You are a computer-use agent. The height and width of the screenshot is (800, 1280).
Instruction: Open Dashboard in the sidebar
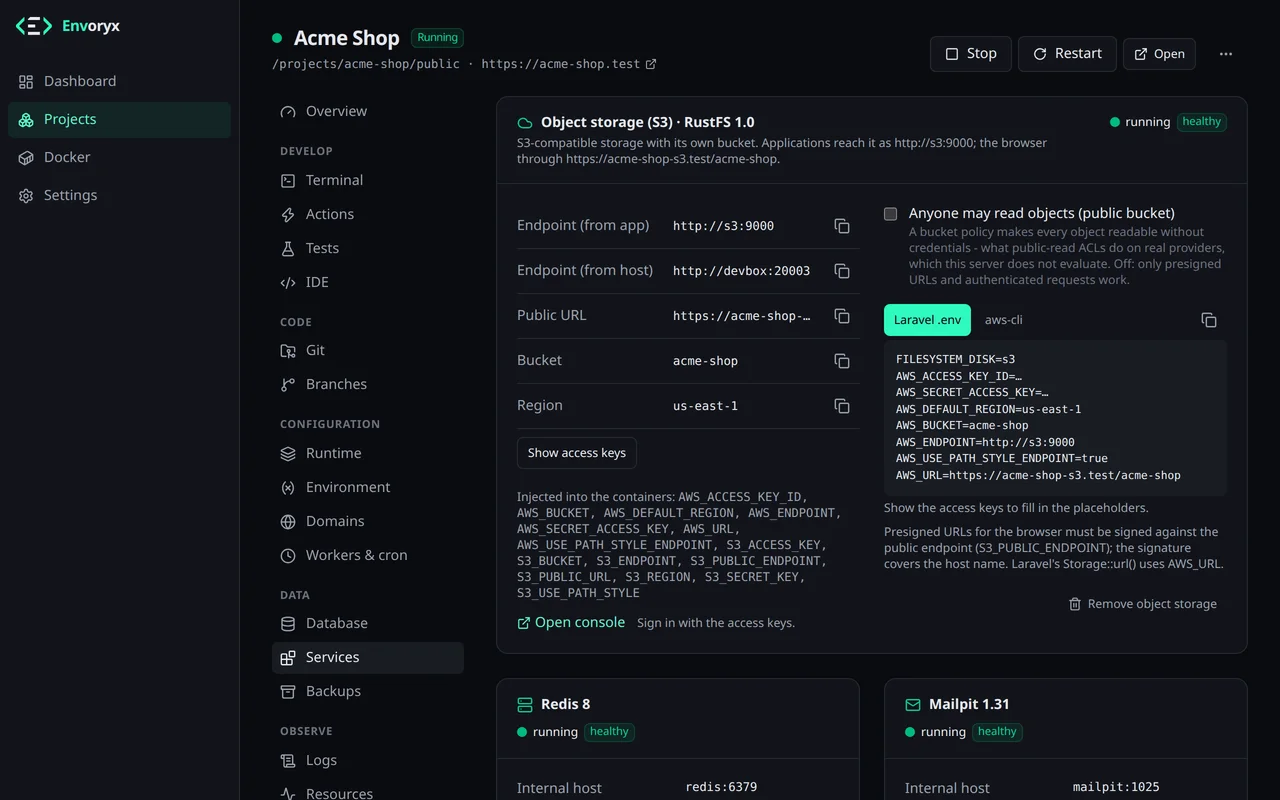119,81
